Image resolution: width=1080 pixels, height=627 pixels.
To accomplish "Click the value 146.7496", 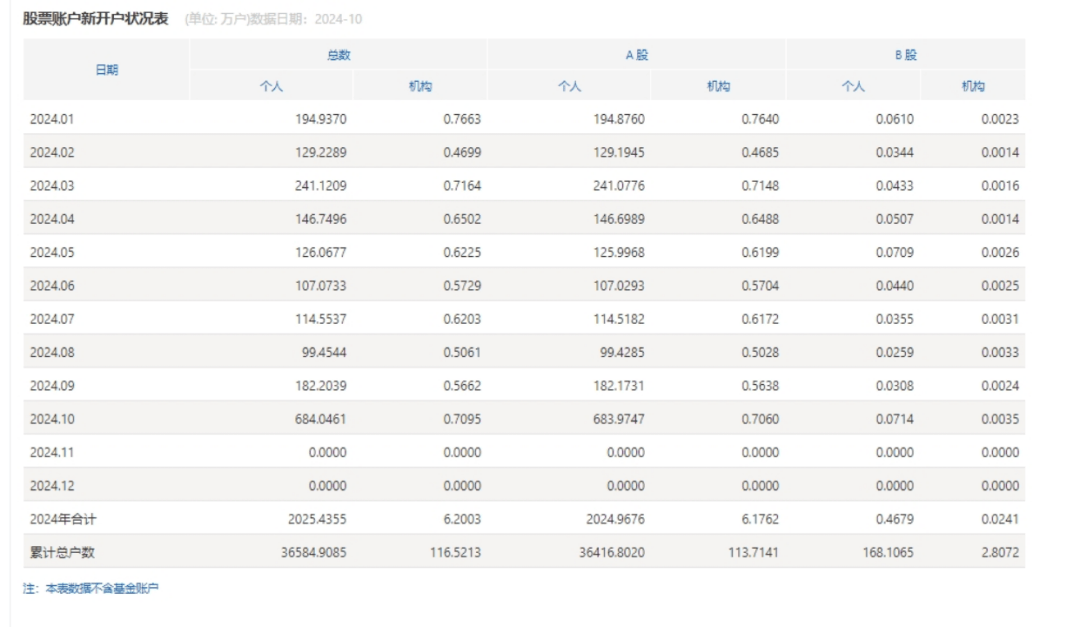I will (321, 219).
